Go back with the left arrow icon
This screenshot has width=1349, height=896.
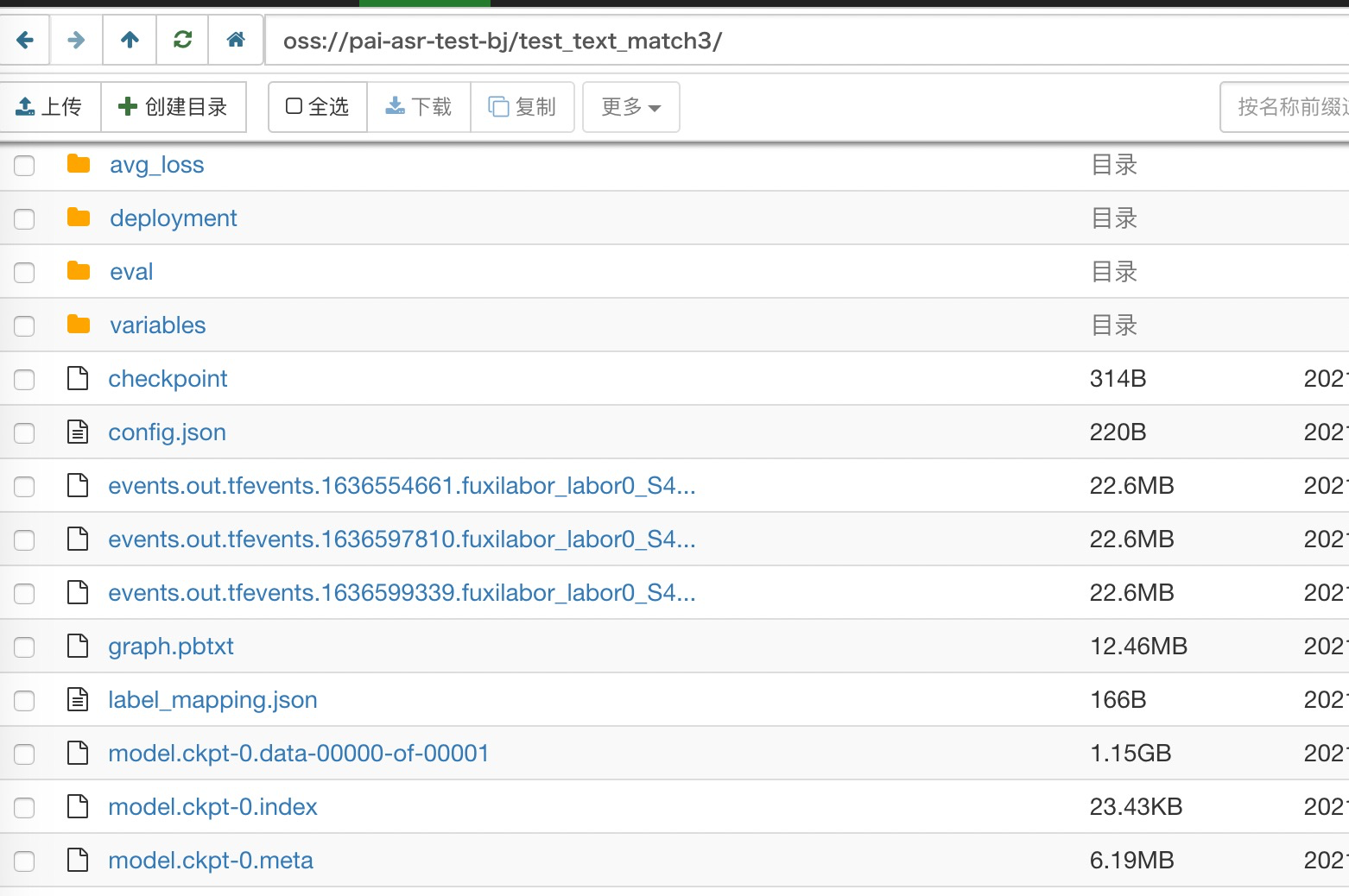click(x=25, y=40)
